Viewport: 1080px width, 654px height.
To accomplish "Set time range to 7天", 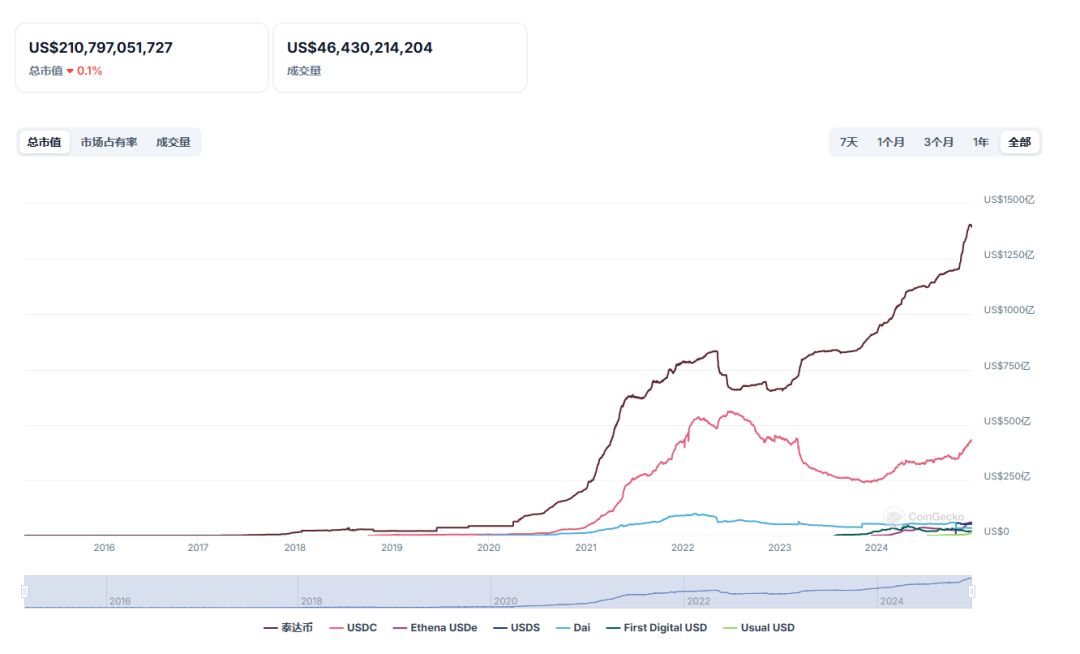I will tap(848, 142).
